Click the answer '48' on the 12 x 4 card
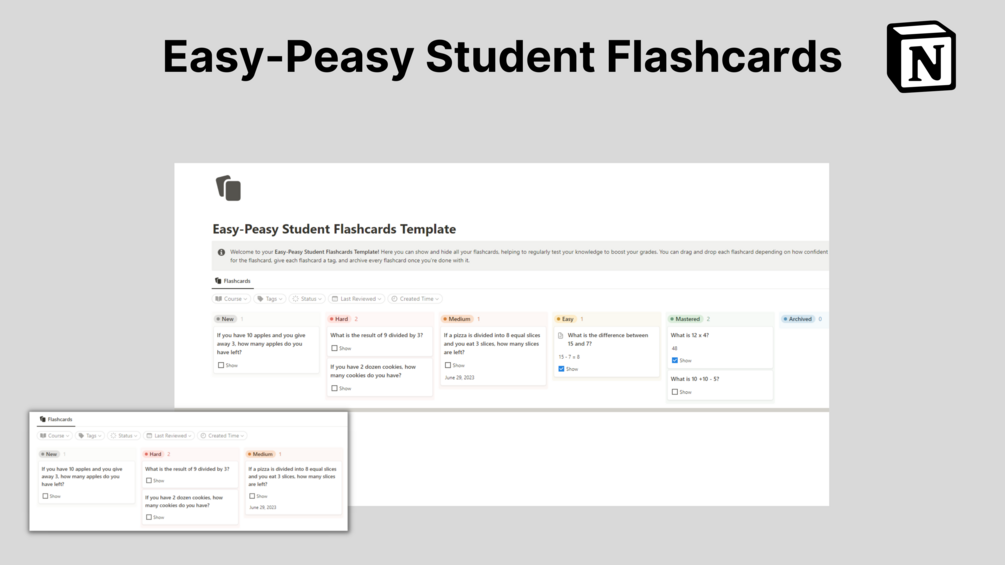Image resolution: width=1005 pixels, height=565 pixels. [x=674, y=348]
